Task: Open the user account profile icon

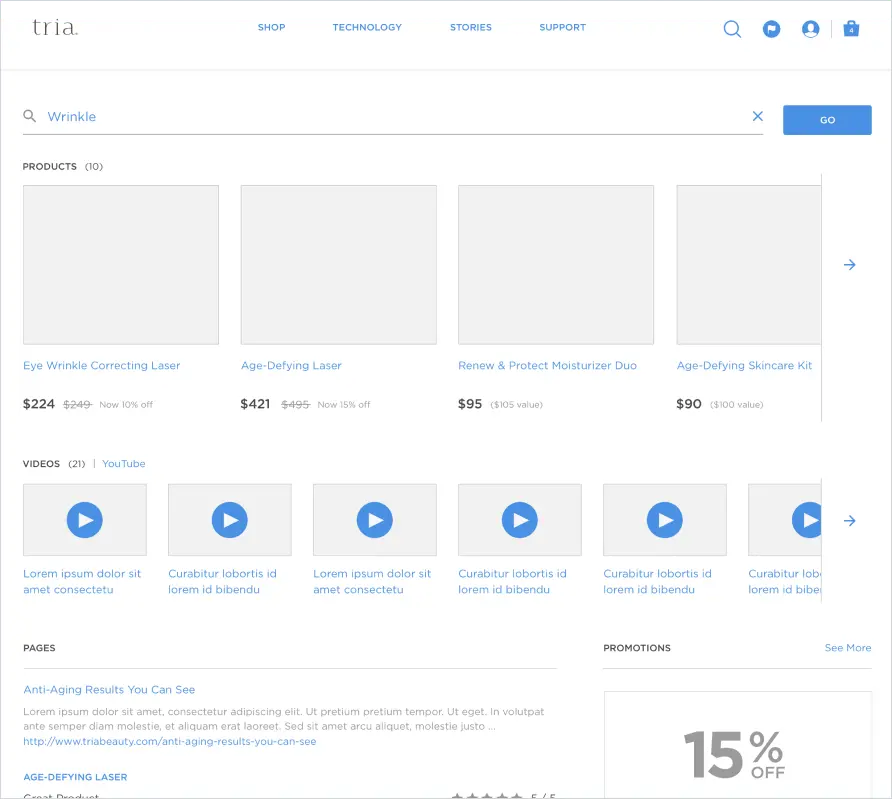Action: tap(811, 29)
